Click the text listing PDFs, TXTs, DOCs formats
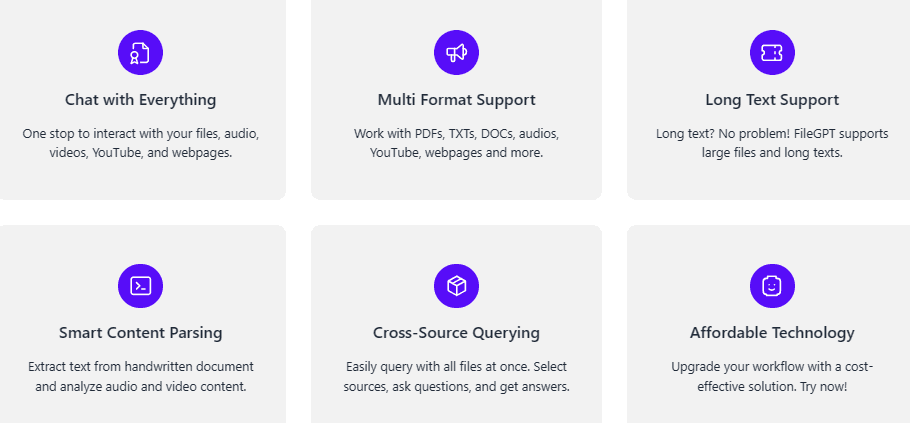Viewport: 910px width, 423px height. click(x=456, y=144)
